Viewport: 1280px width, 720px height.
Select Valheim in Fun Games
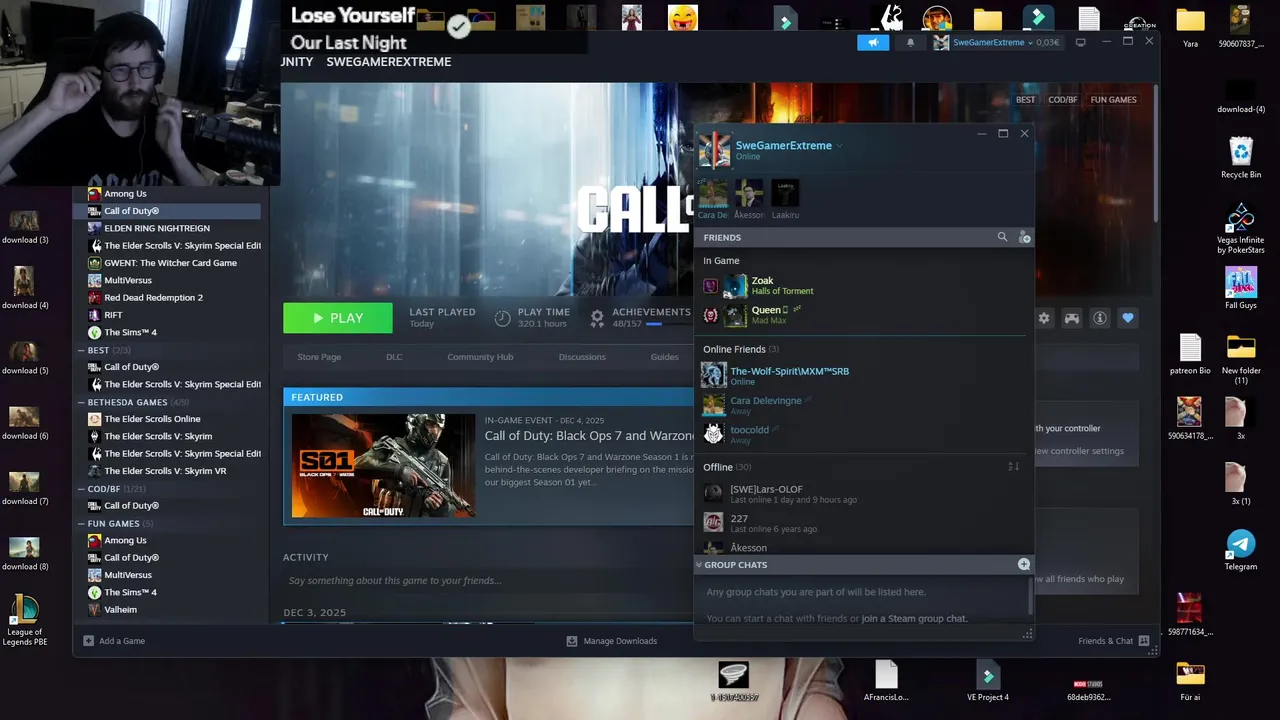[x=120, y=609]
